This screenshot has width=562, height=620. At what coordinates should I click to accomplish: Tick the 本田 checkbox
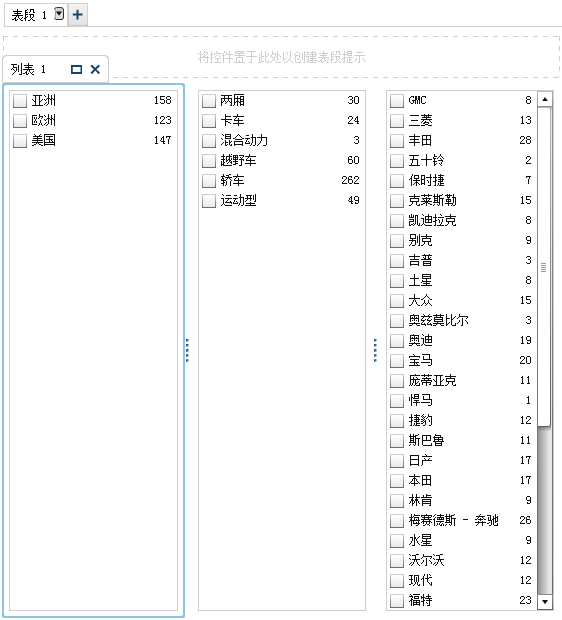[x=397, y=481]
